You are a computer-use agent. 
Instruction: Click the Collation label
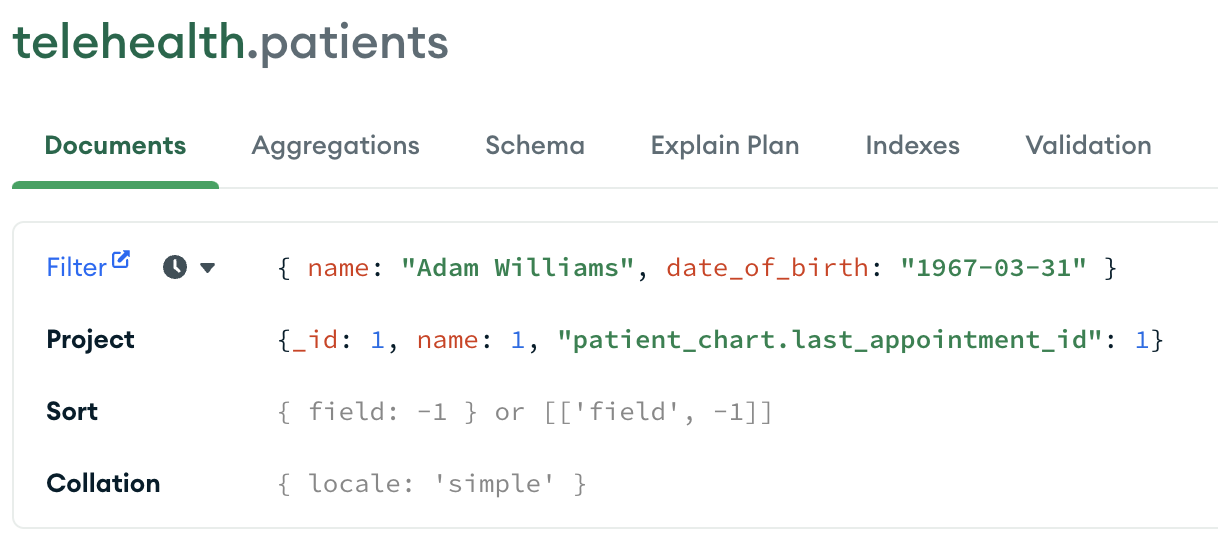(103, 484)
